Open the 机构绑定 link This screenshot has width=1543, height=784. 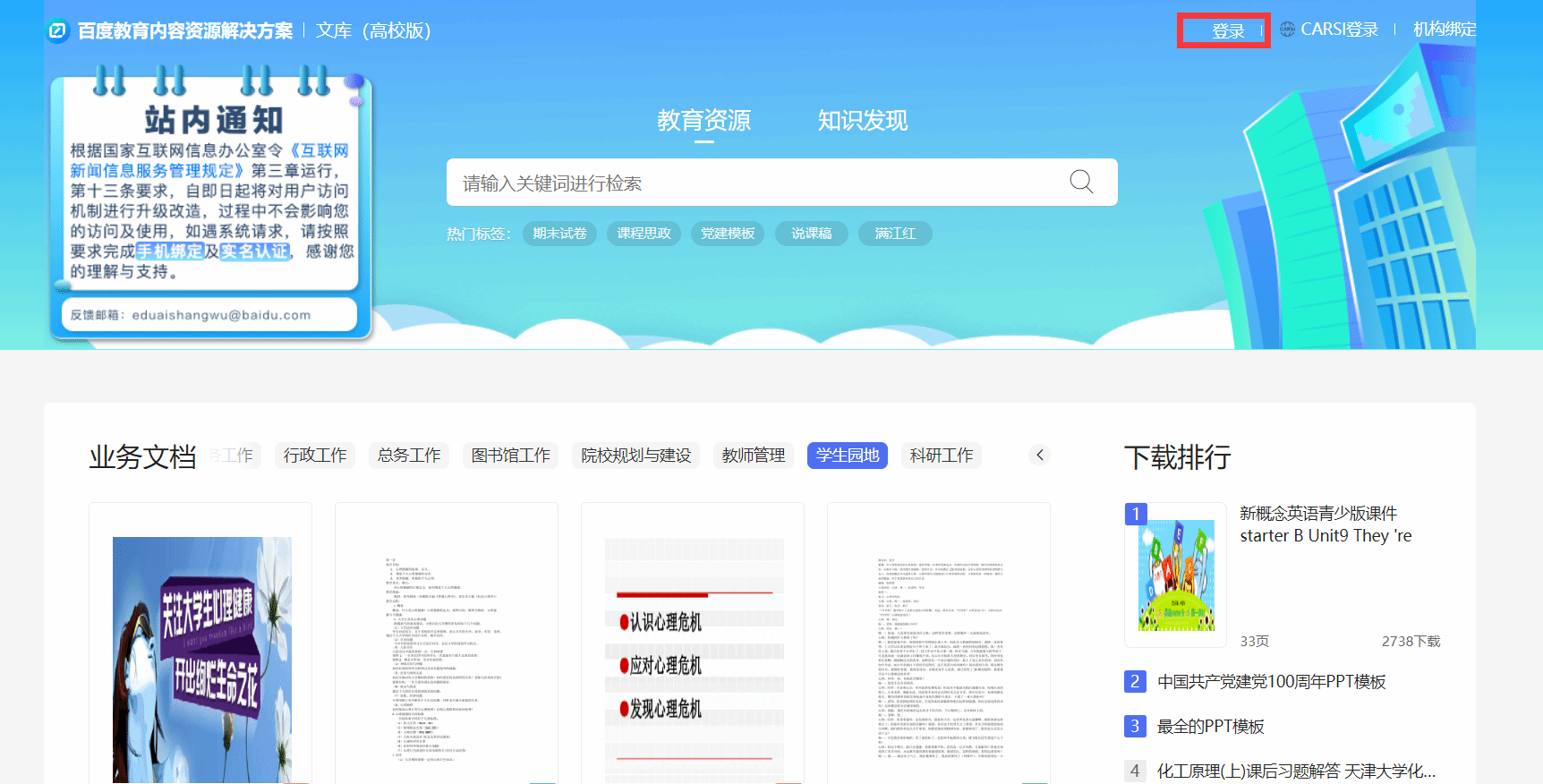pyautogui.click(x=1444, y=30)
